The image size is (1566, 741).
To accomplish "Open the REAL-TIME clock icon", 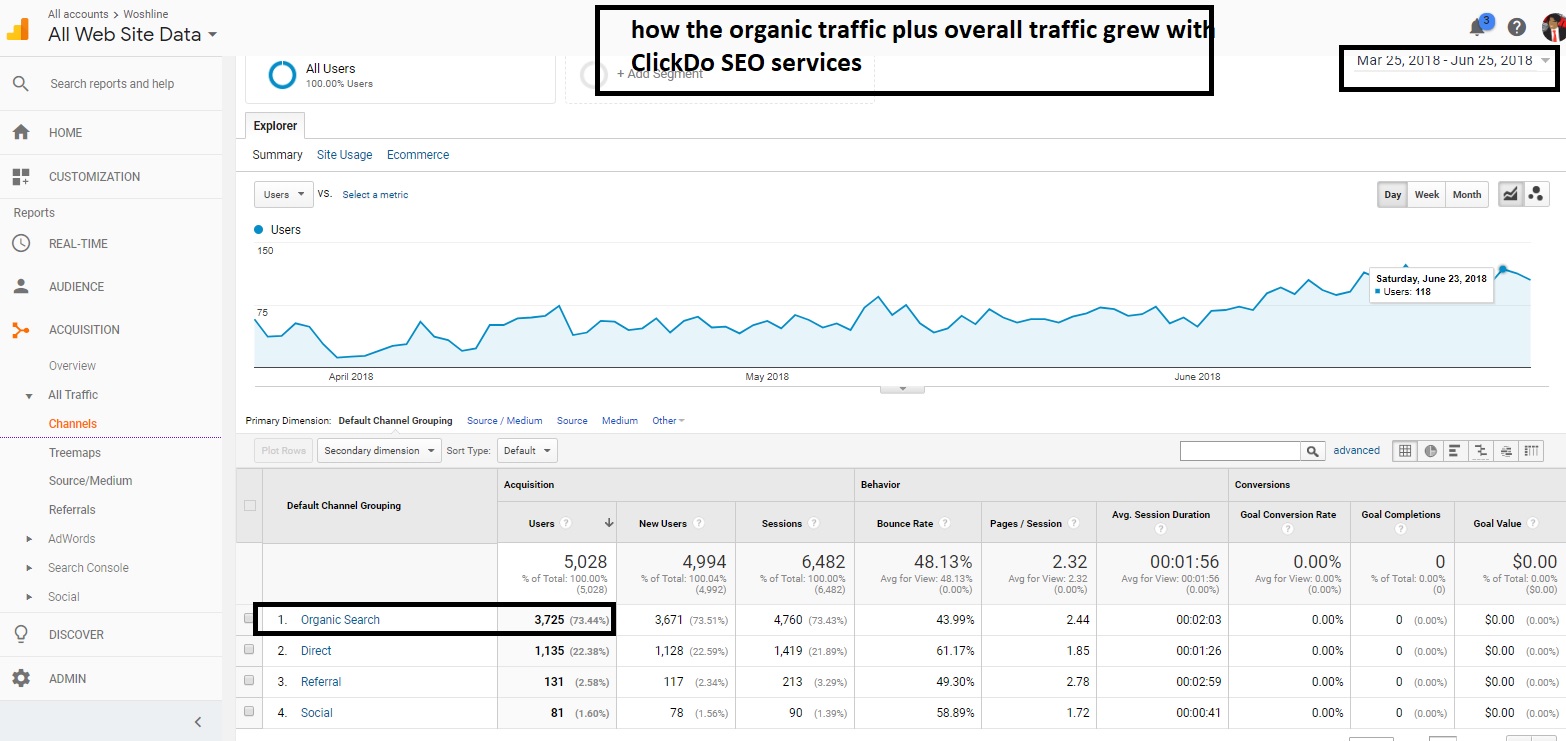I will (x=21, y=243).
